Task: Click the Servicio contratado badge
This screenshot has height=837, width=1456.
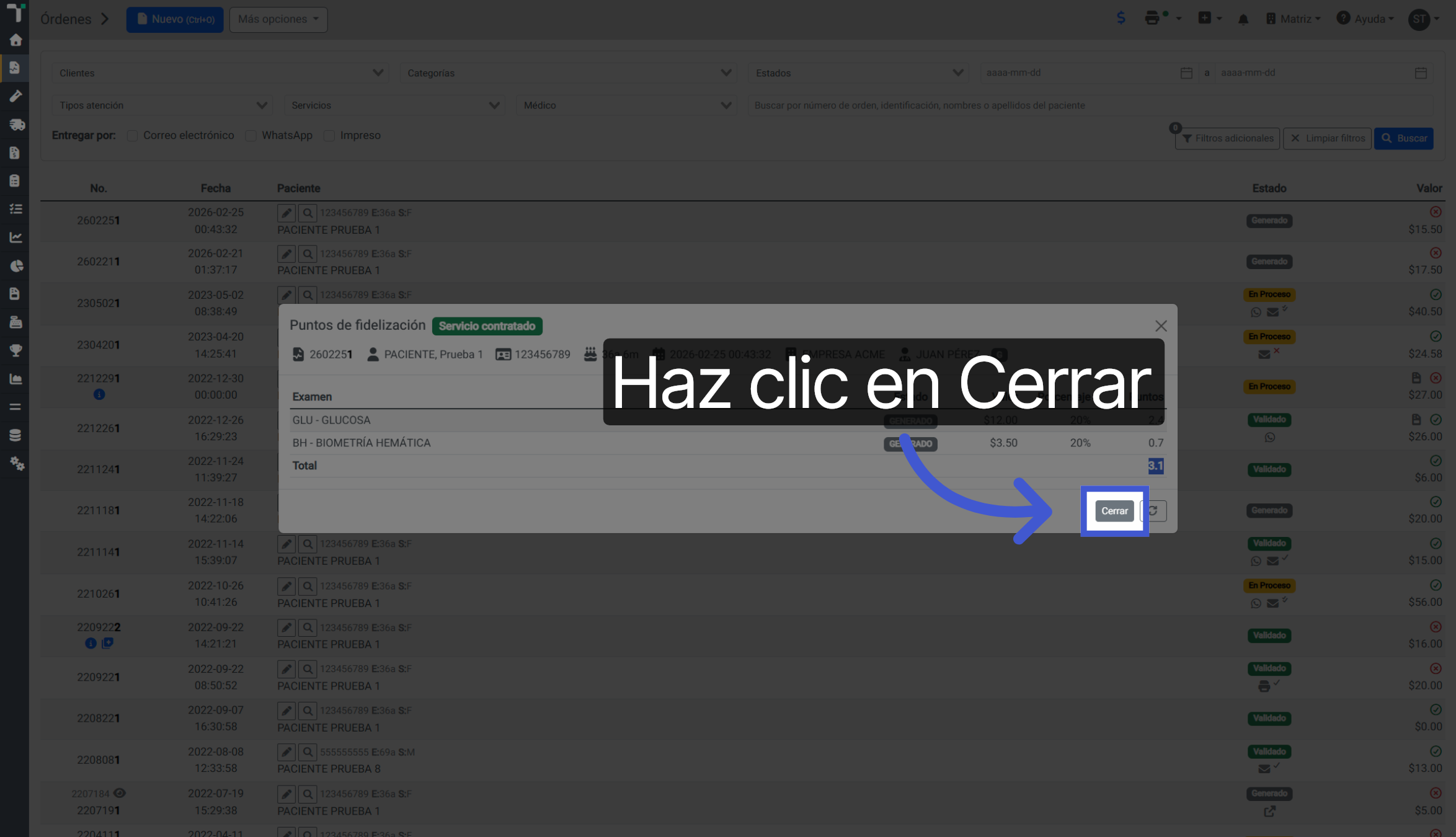Action: pos(487,326)
